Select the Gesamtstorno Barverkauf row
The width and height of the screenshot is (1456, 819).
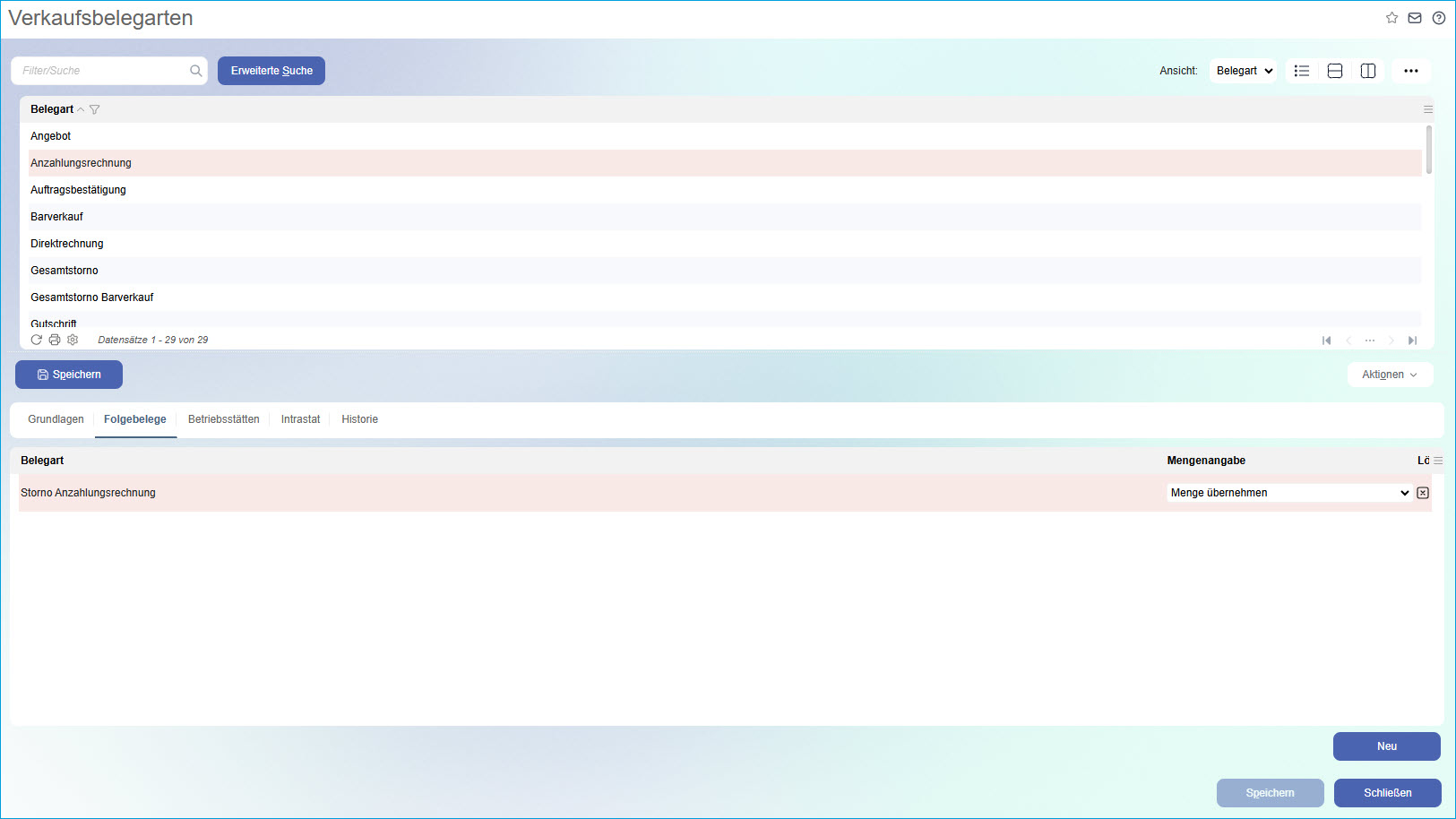[x=725, y=297]
